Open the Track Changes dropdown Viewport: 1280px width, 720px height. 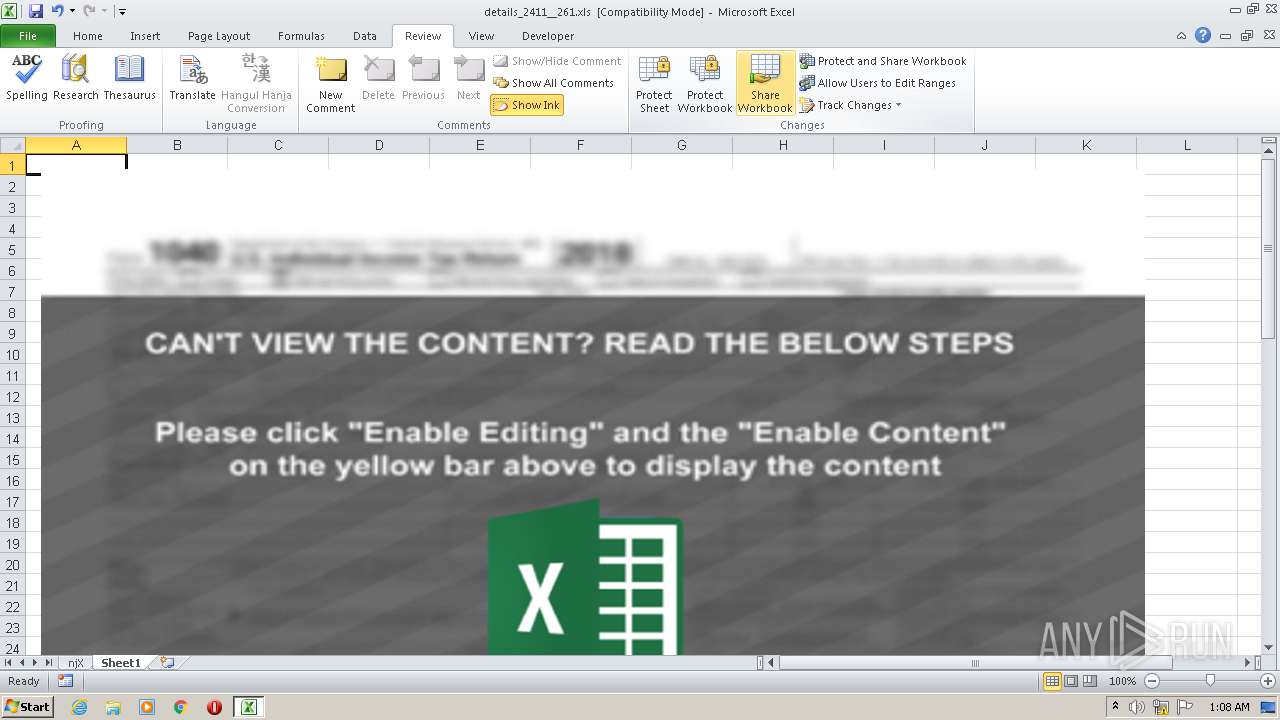pyautogui.click(x=851, y=105)
